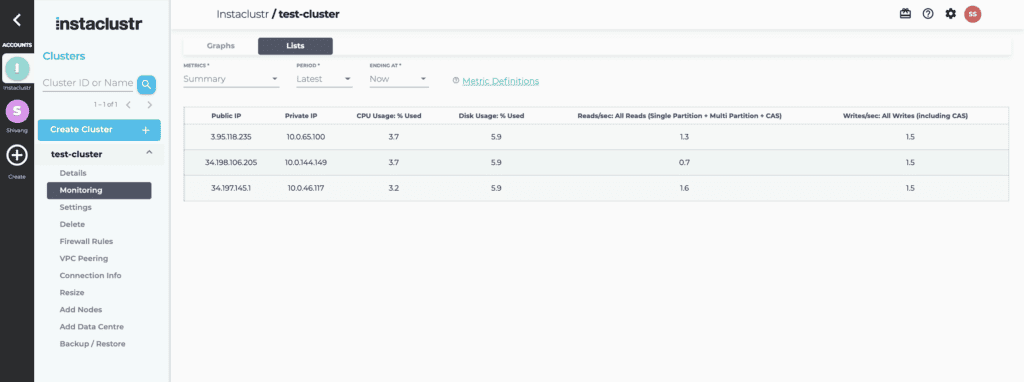The height and width of the screenshot is (382, 1024).
Task: Open the Metrics Summary dropdown
Action: pyautogui.click(x=231, y=79)
